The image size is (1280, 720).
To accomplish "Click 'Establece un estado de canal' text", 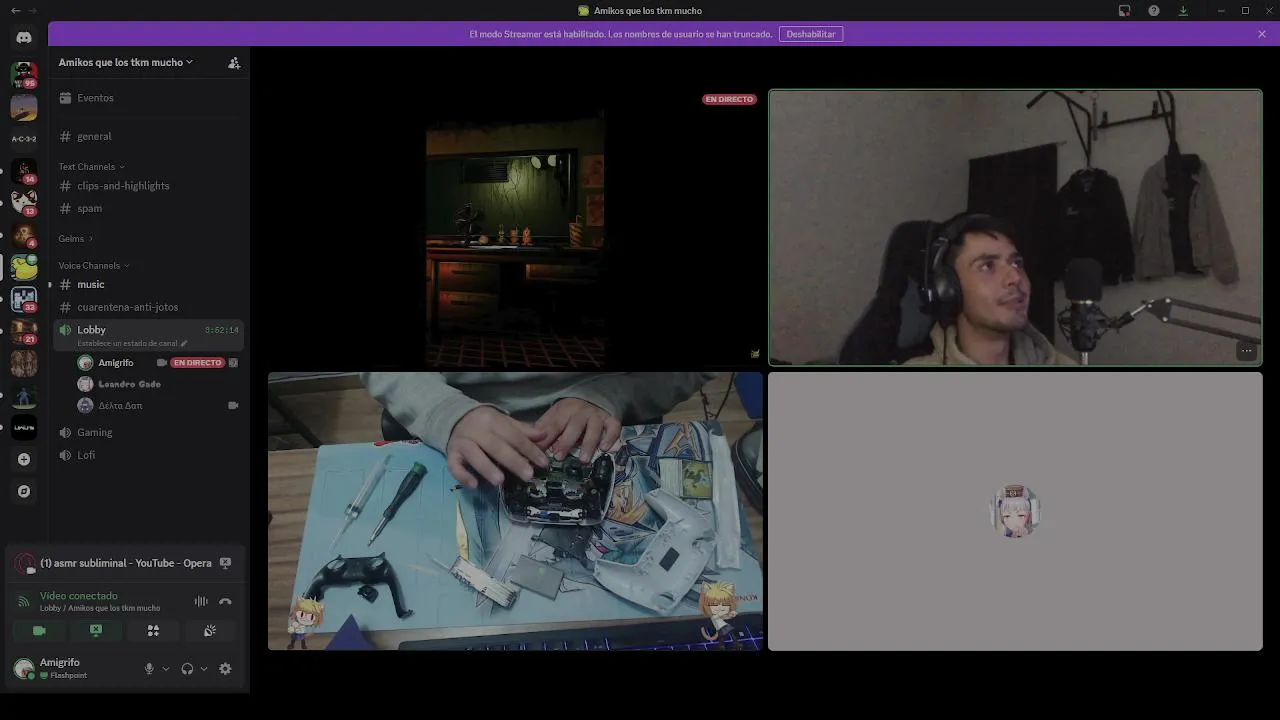I will pos(127,343).
